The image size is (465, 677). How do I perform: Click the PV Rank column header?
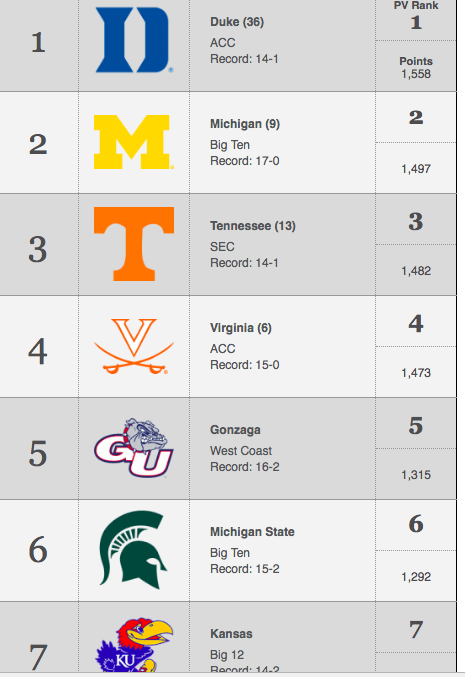[x=416, y=6]
